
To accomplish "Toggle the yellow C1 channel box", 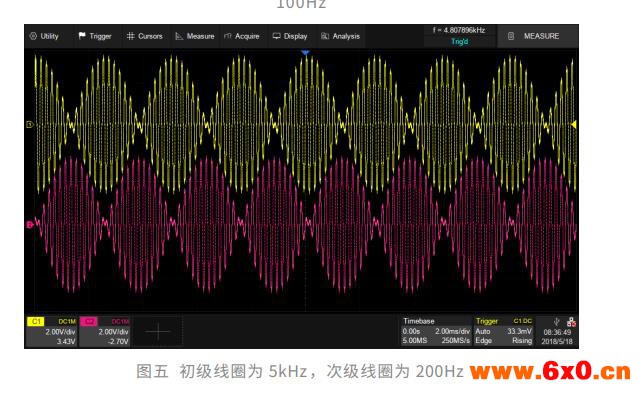I will pyautogui.click(x=52, y=332).
